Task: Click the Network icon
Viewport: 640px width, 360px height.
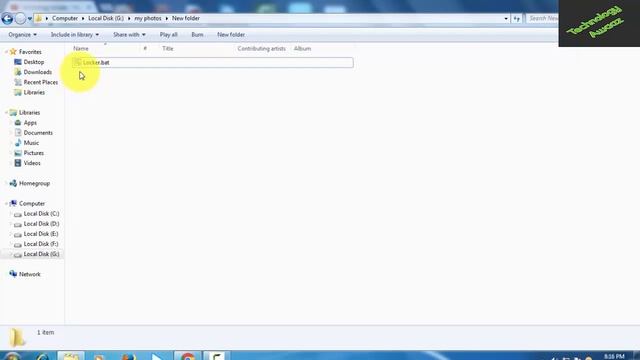Action: [x=13, y=274]
